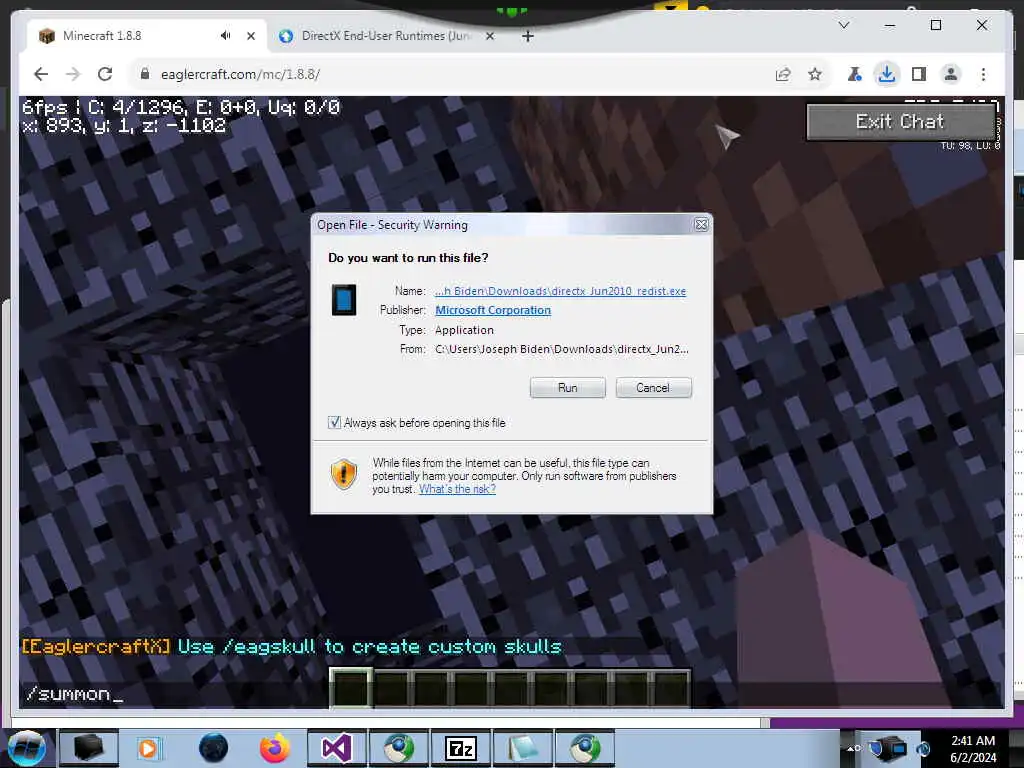View site info via padlock icon
This screenshot has height=768, width=1024.
coord(145,74)
